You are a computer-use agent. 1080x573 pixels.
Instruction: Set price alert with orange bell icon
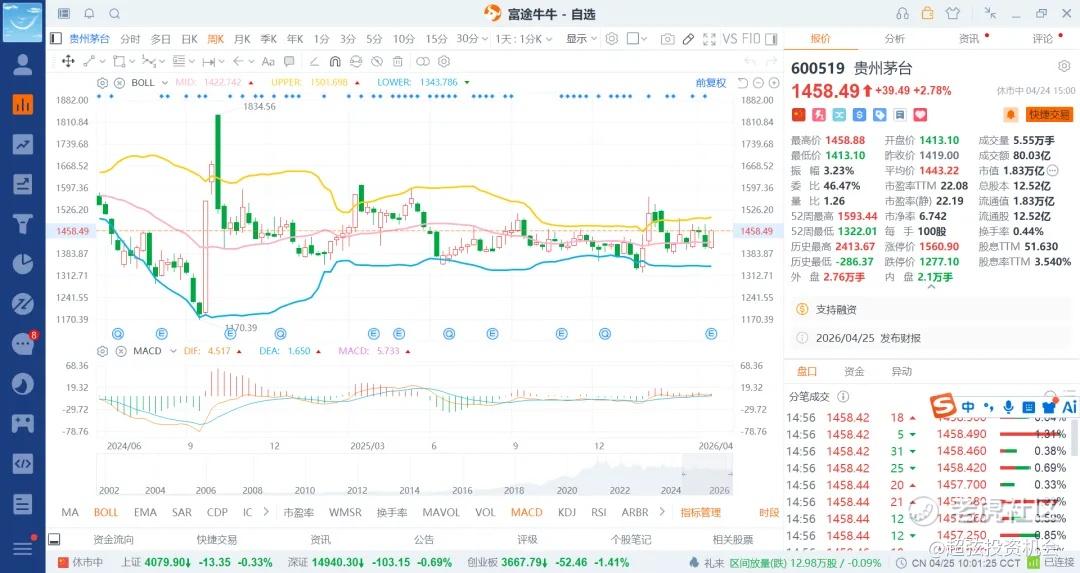click(1011, 115)
